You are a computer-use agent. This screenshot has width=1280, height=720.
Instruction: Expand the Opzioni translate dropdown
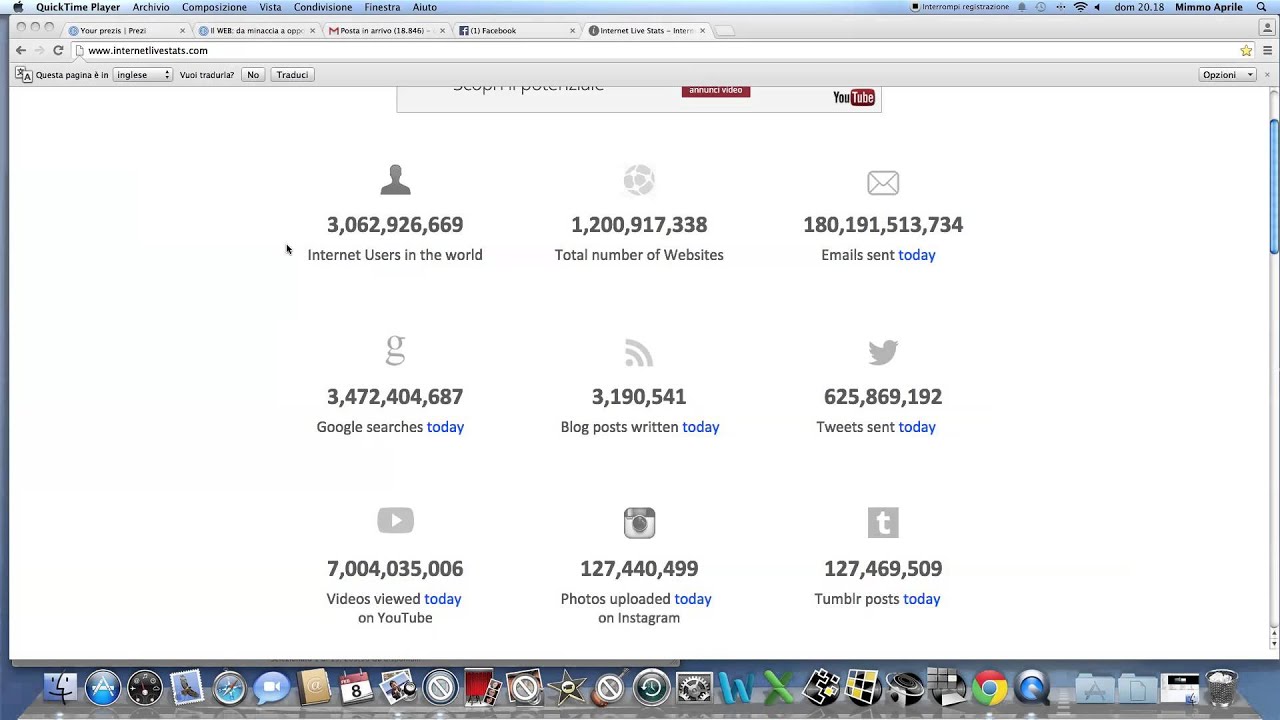pyautogui.click(x=1228, y=75)
